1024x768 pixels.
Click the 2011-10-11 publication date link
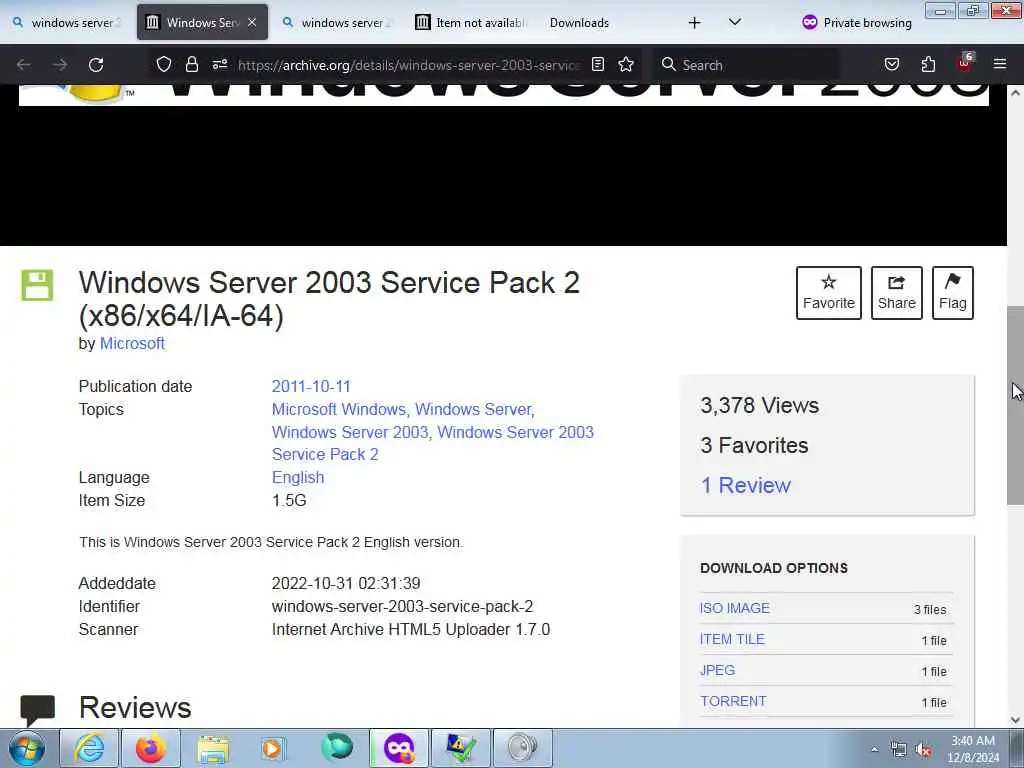pos(311,387)
